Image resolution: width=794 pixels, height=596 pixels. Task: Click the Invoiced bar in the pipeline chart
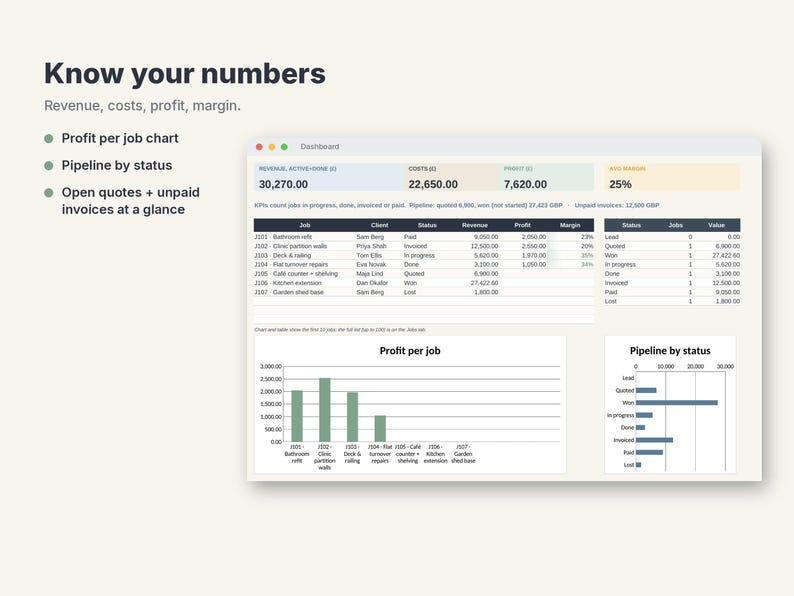tap(654, 440)
